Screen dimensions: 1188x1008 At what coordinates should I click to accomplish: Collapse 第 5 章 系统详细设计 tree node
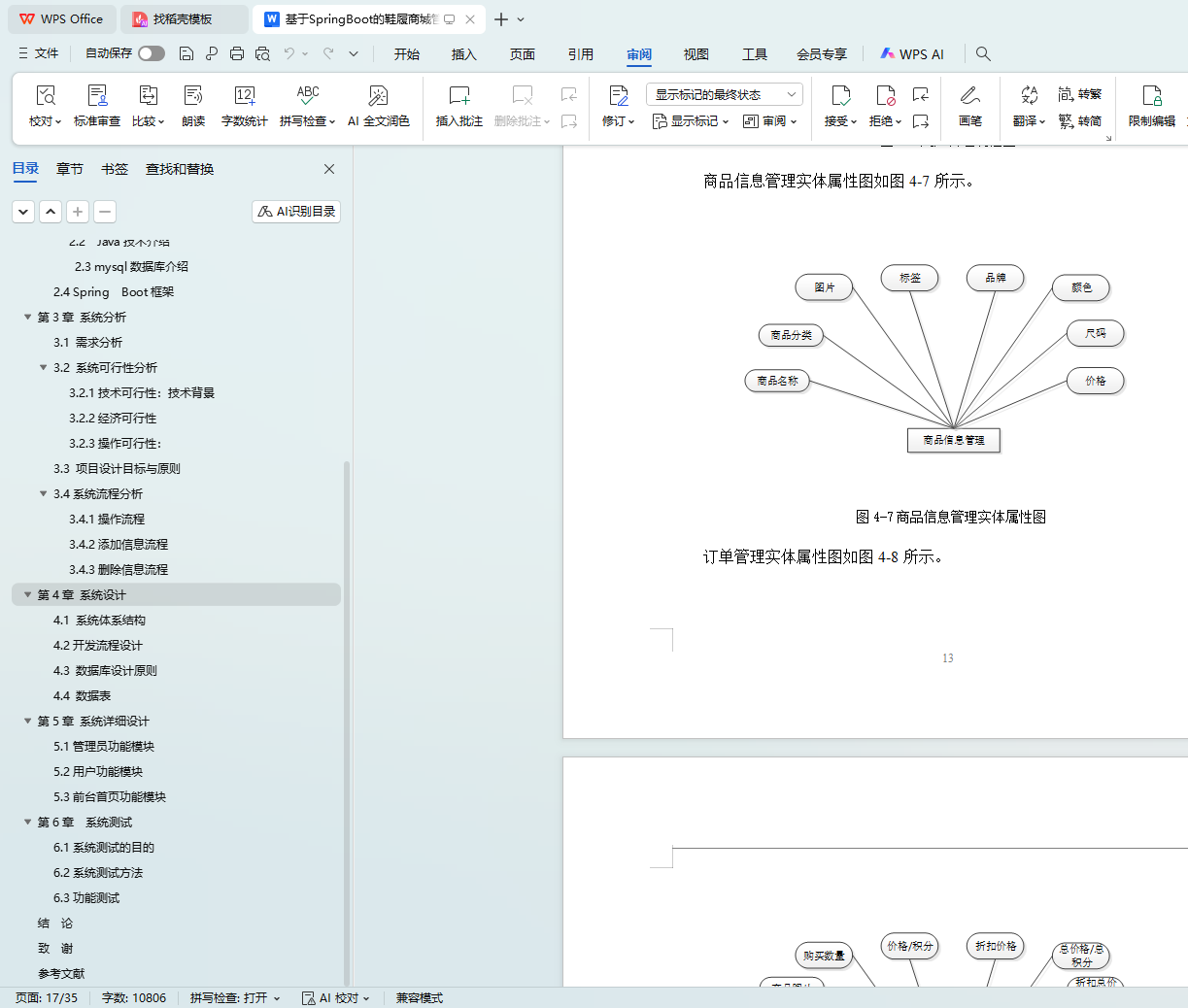pos(28,722)
